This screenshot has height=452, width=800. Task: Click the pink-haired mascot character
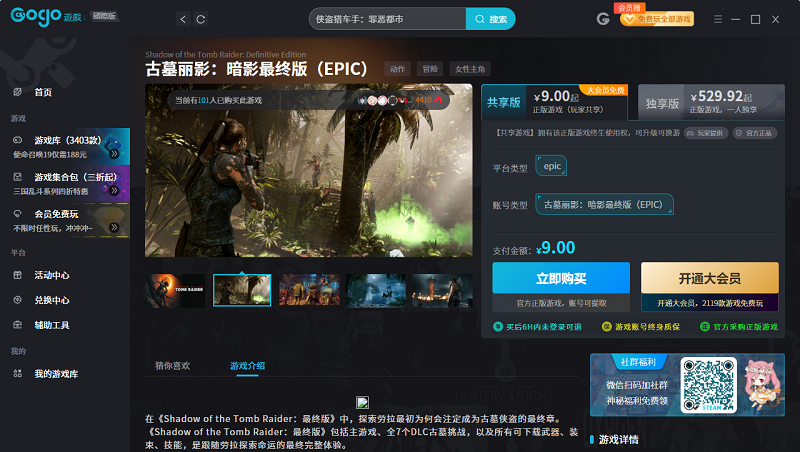tap(762, 385)
